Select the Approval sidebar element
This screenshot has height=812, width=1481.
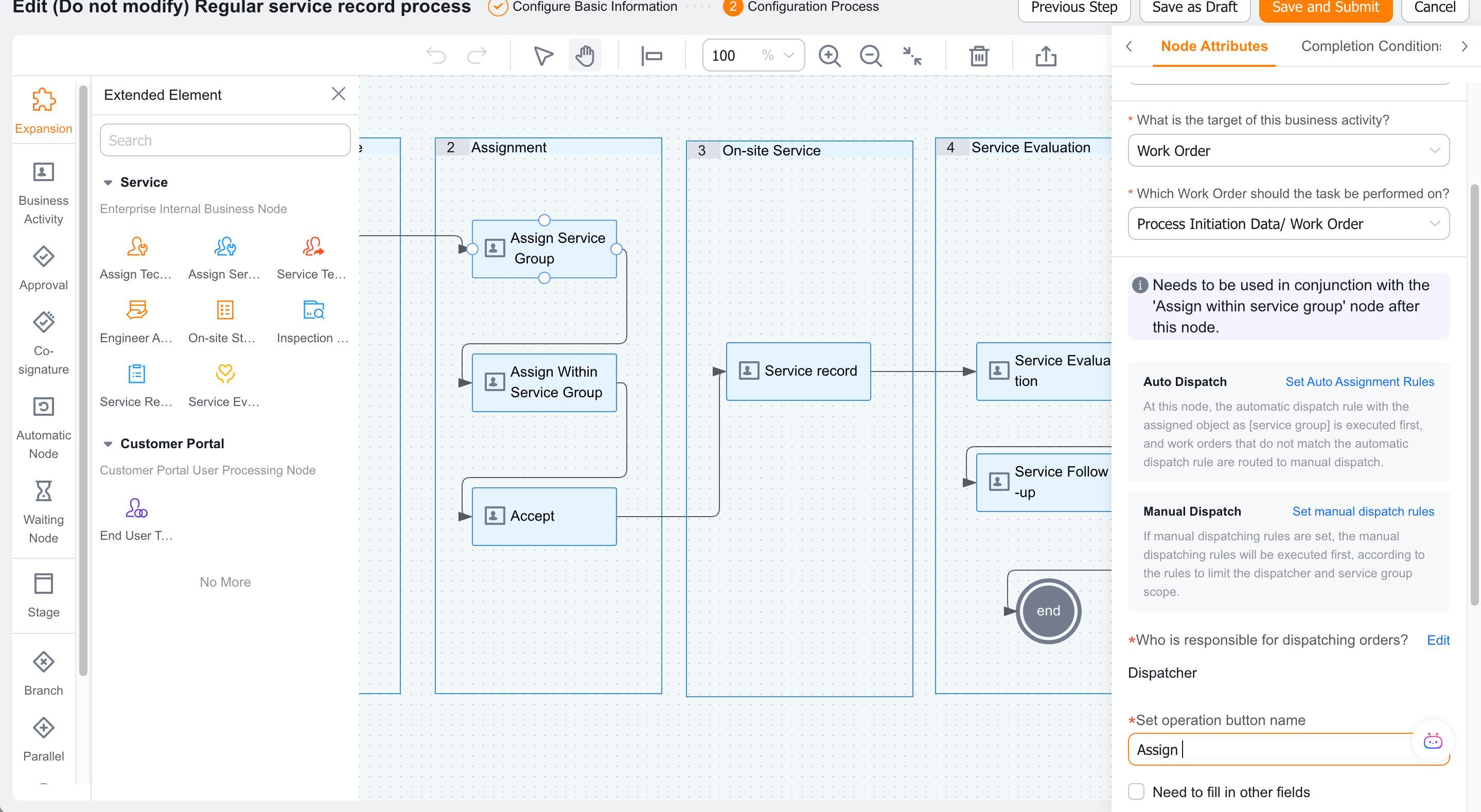[44, 268]
